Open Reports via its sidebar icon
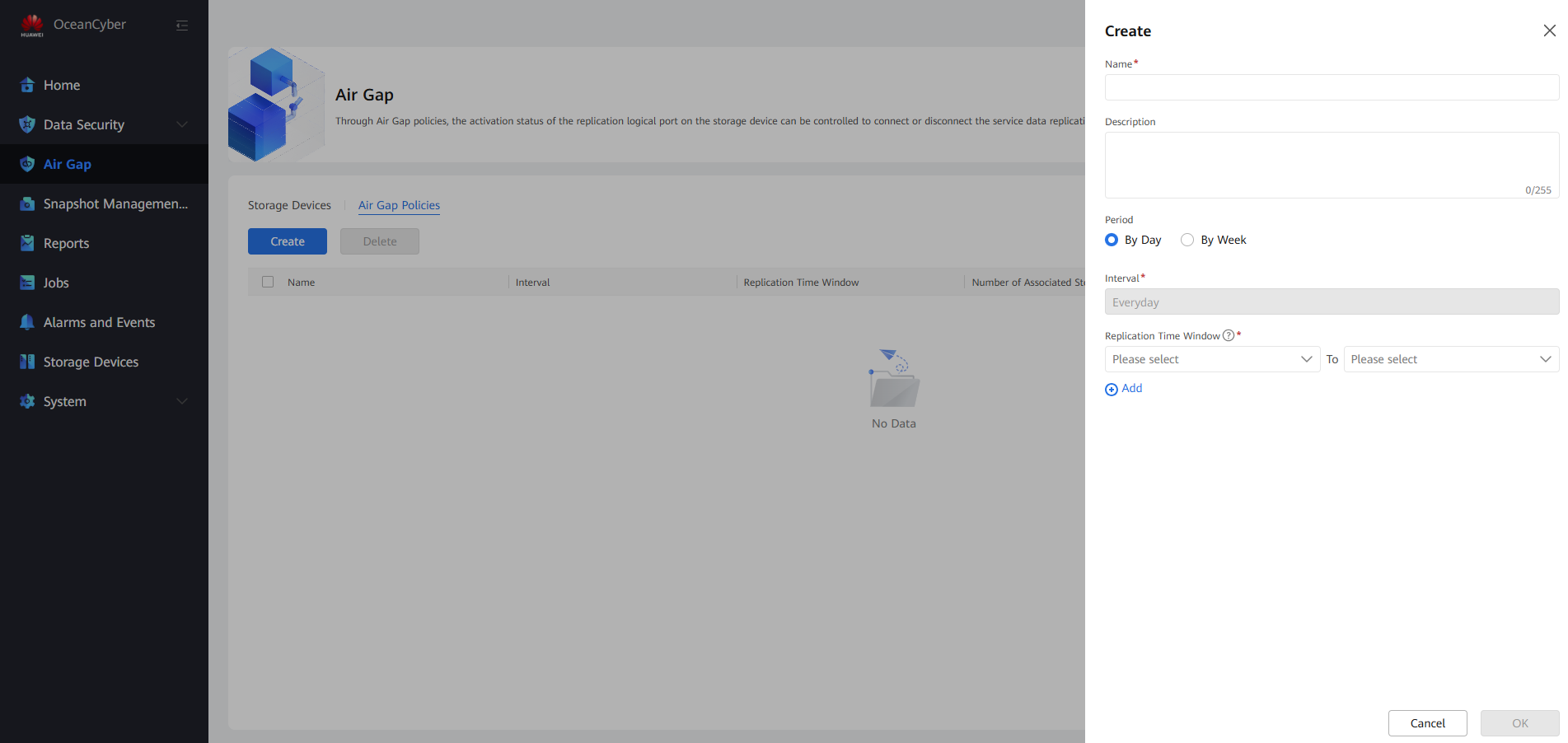The height and width of the screenshot is (743, 1568). pos(27,243)
